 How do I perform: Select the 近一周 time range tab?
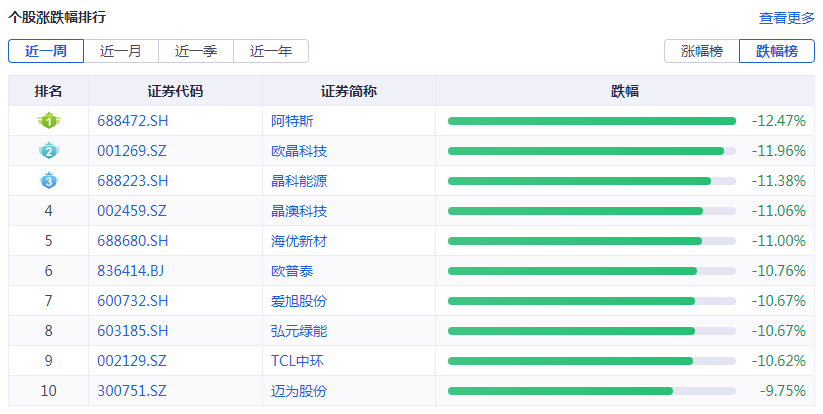tap(46, 51)
